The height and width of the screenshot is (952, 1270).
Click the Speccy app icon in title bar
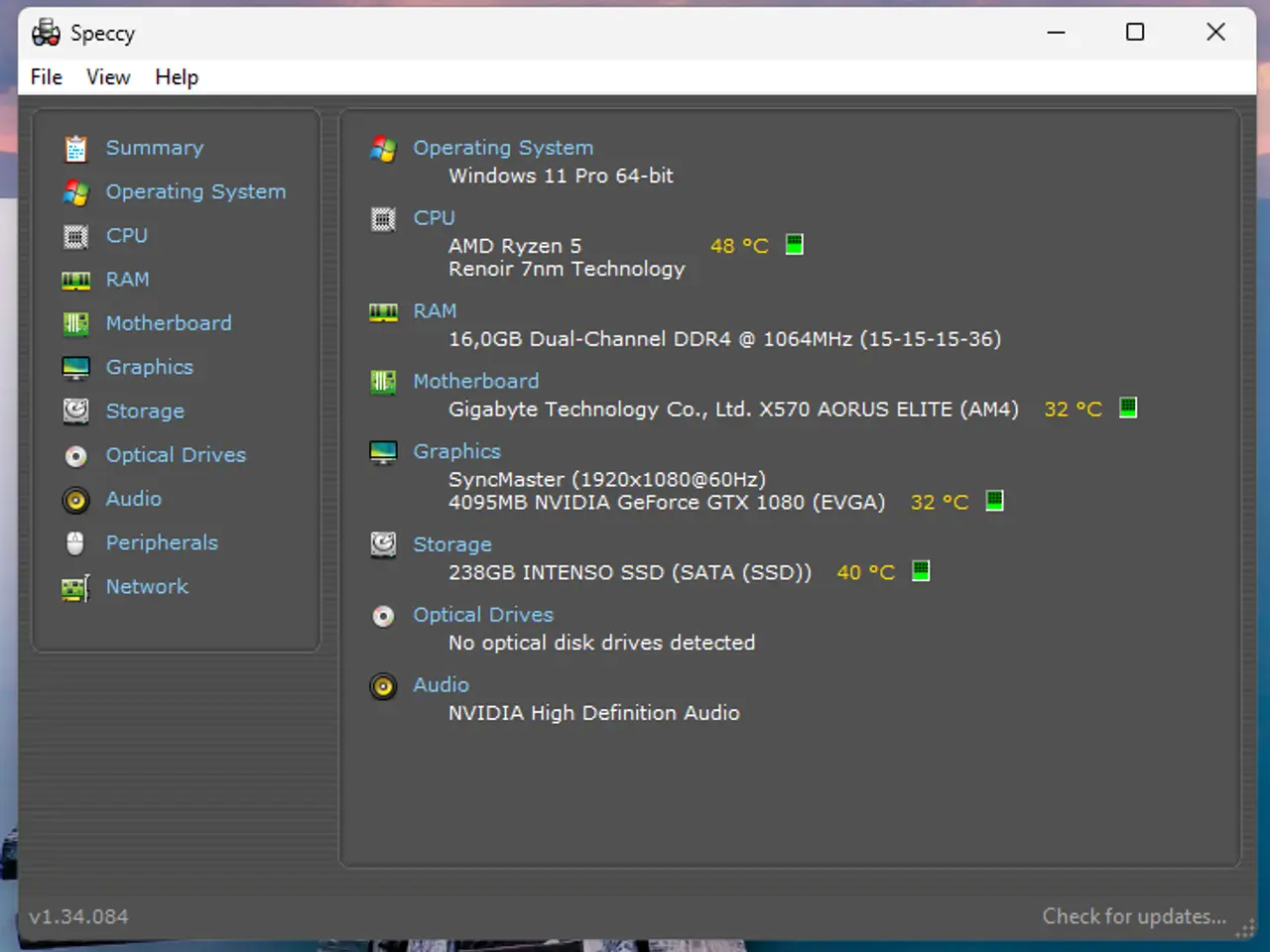[x=46, y=33]
